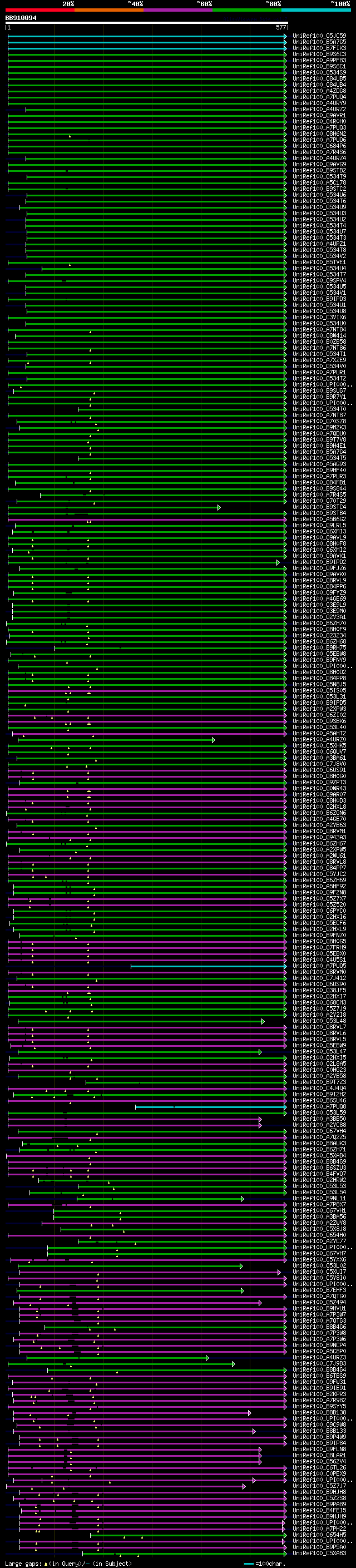Select label UniRef100_C6TL26
Image resolution: width=356 pixels, height=1568 pixels.
pos(319,1468)
